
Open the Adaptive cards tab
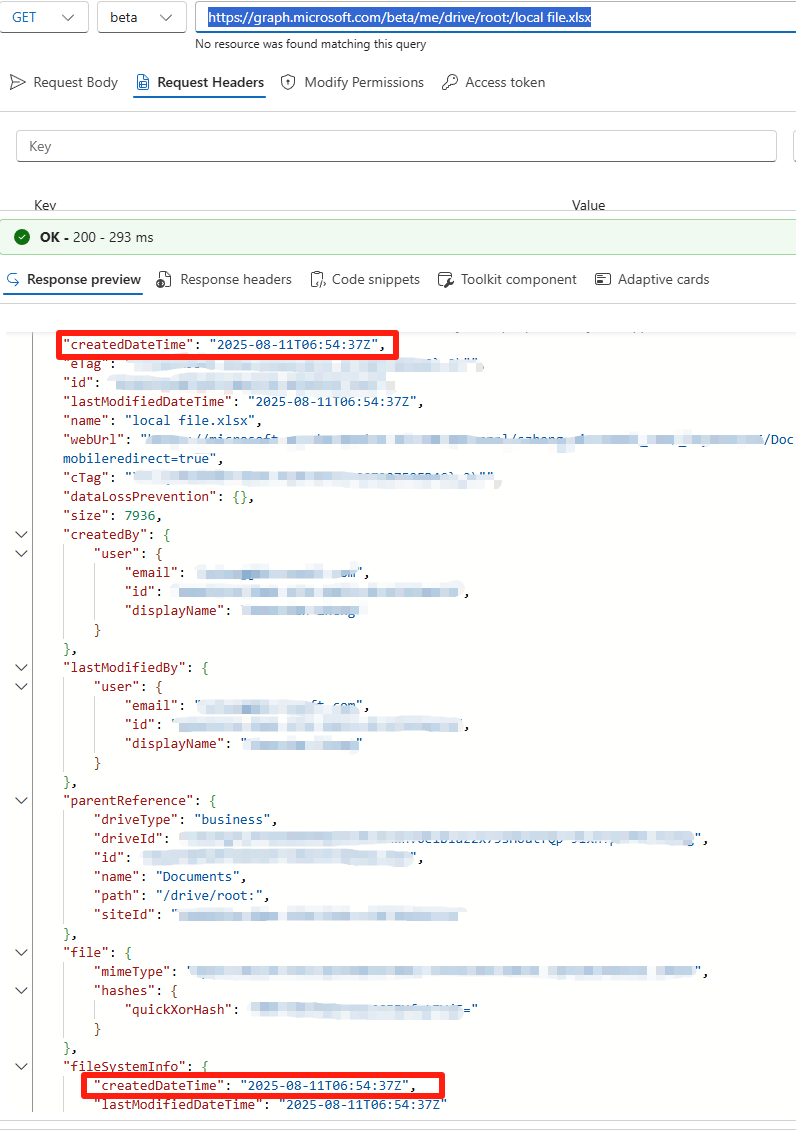[652, 280]
